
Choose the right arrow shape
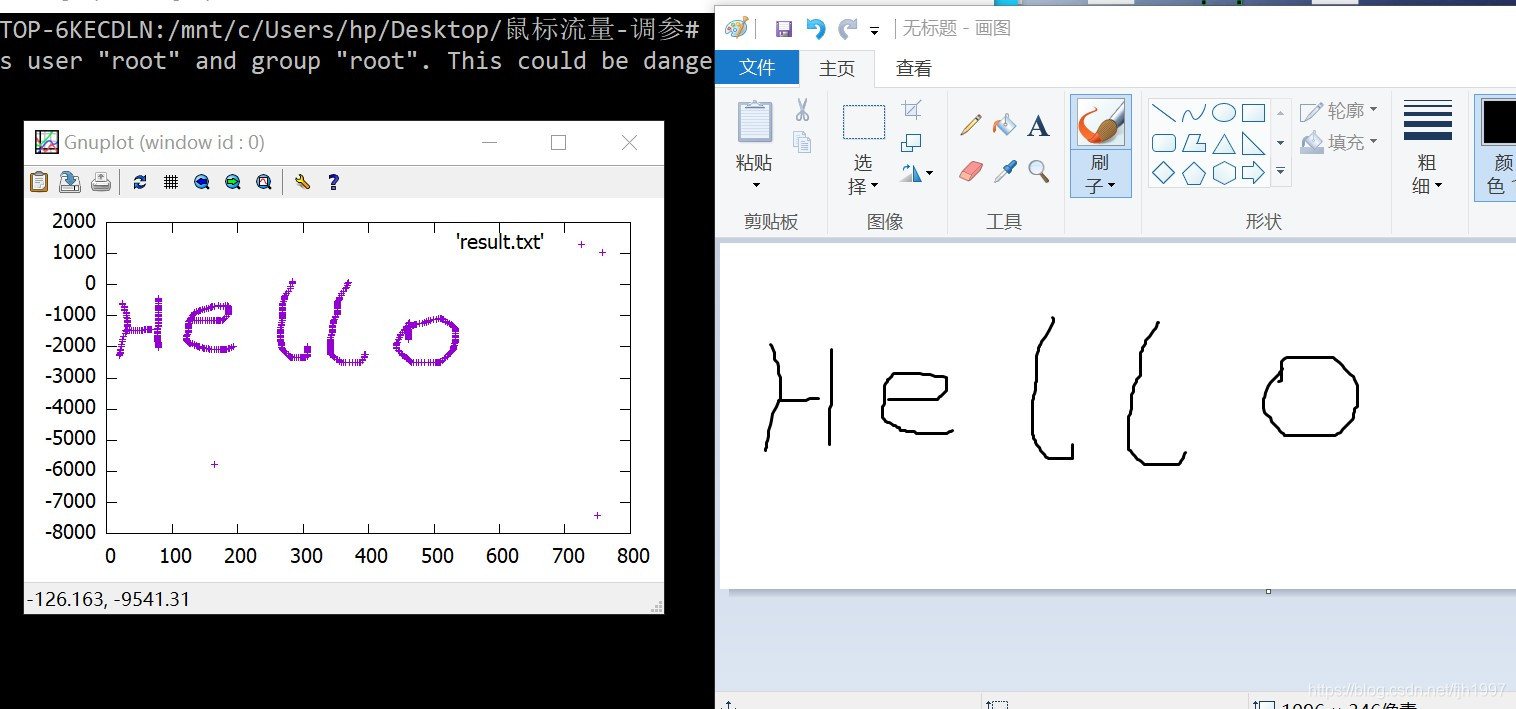click(x=1254, y=173)
